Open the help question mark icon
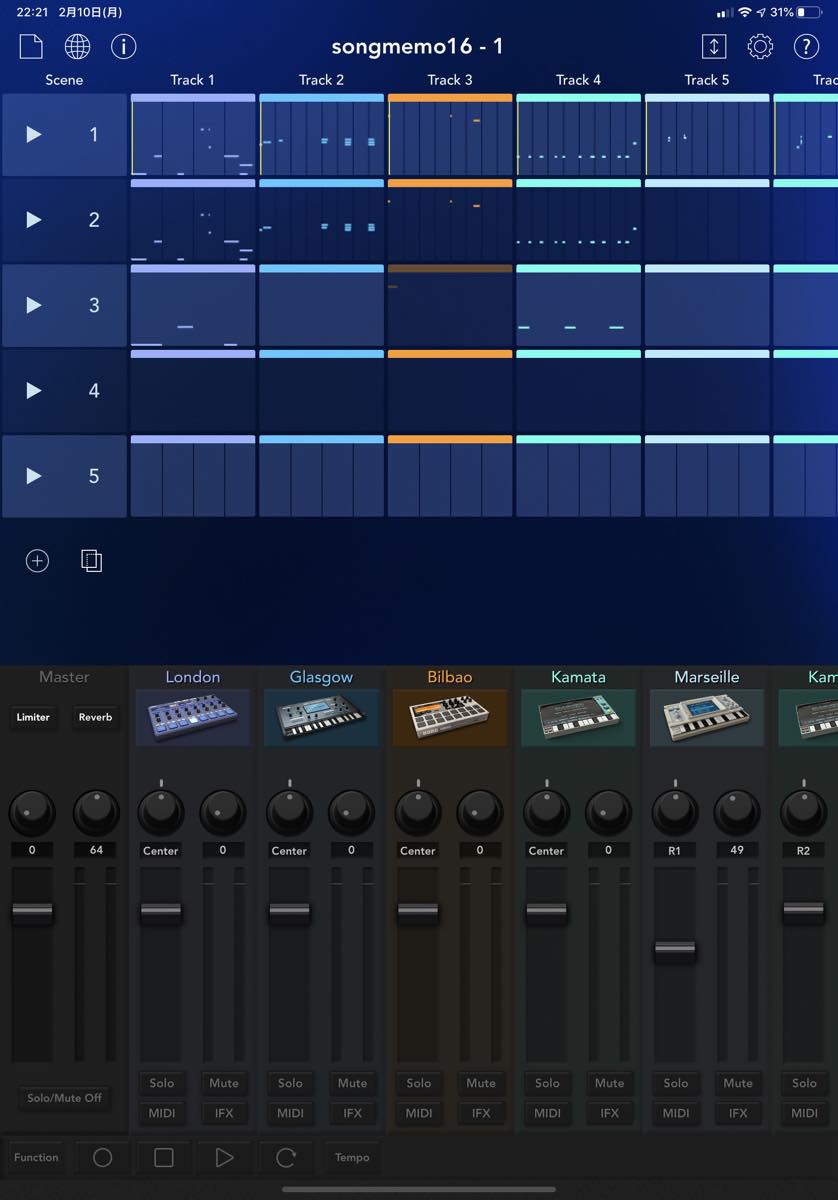This screenshot has height=1200, width=838. click(806, 46)
